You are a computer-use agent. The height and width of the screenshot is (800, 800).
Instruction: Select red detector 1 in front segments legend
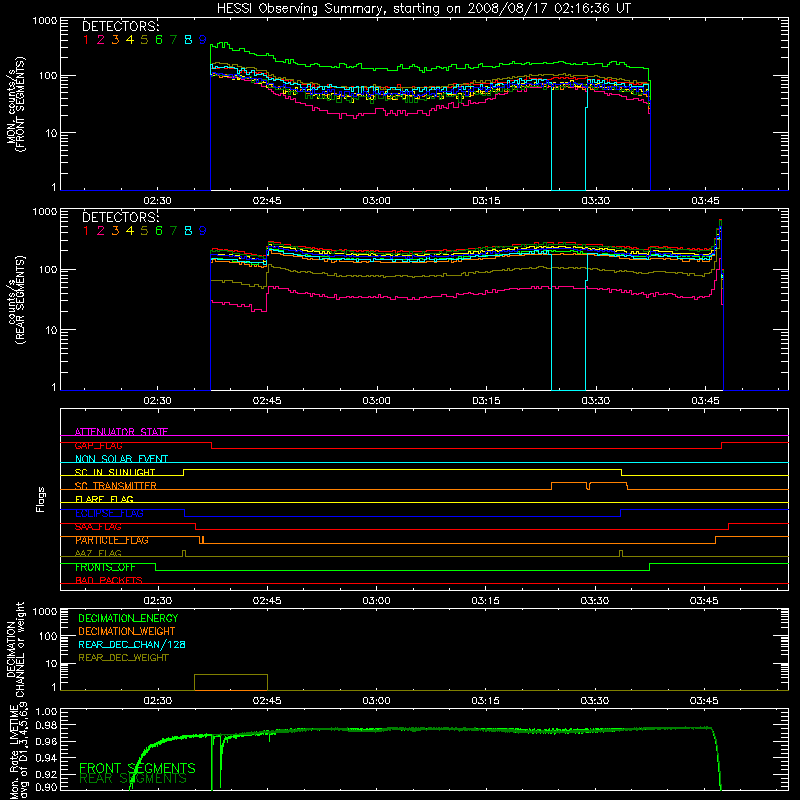pyautogui.click(x=86, y=40)
